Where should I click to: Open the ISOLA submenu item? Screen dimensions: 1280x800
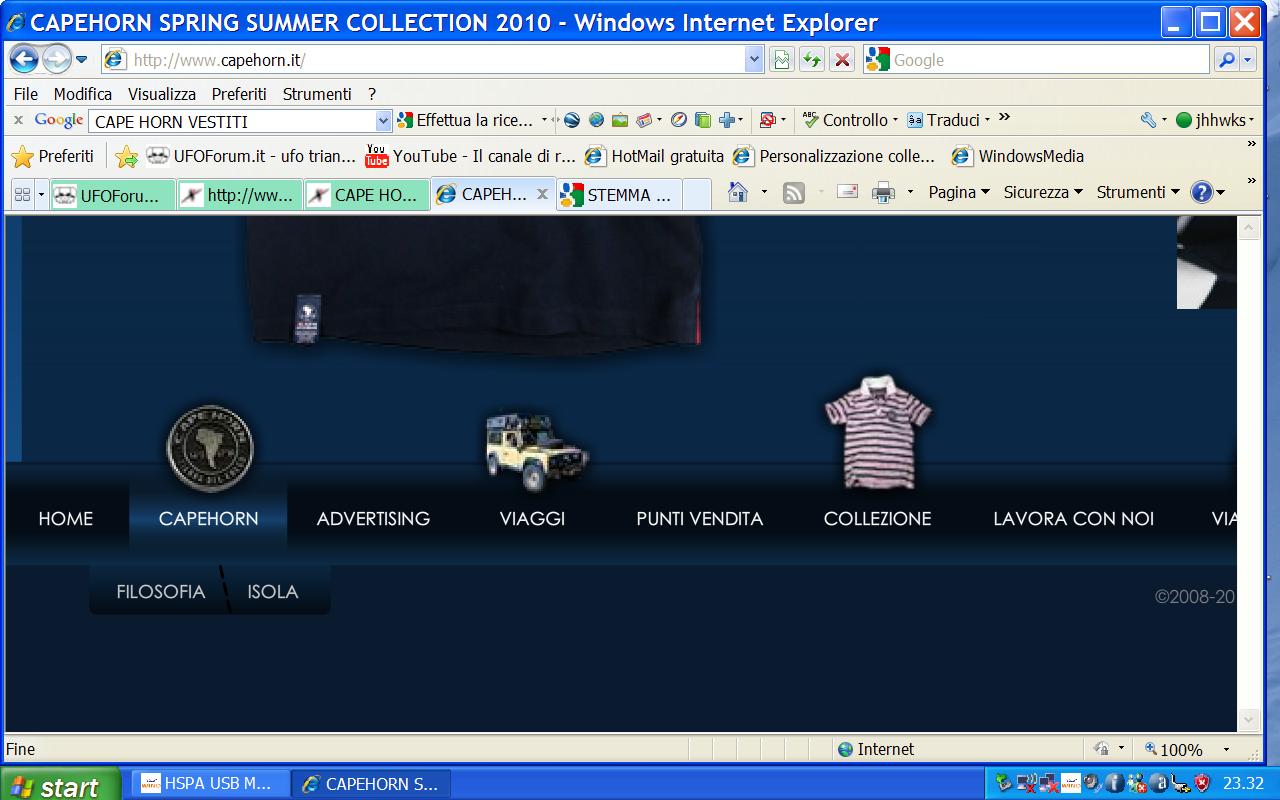[x=273, y=591]
